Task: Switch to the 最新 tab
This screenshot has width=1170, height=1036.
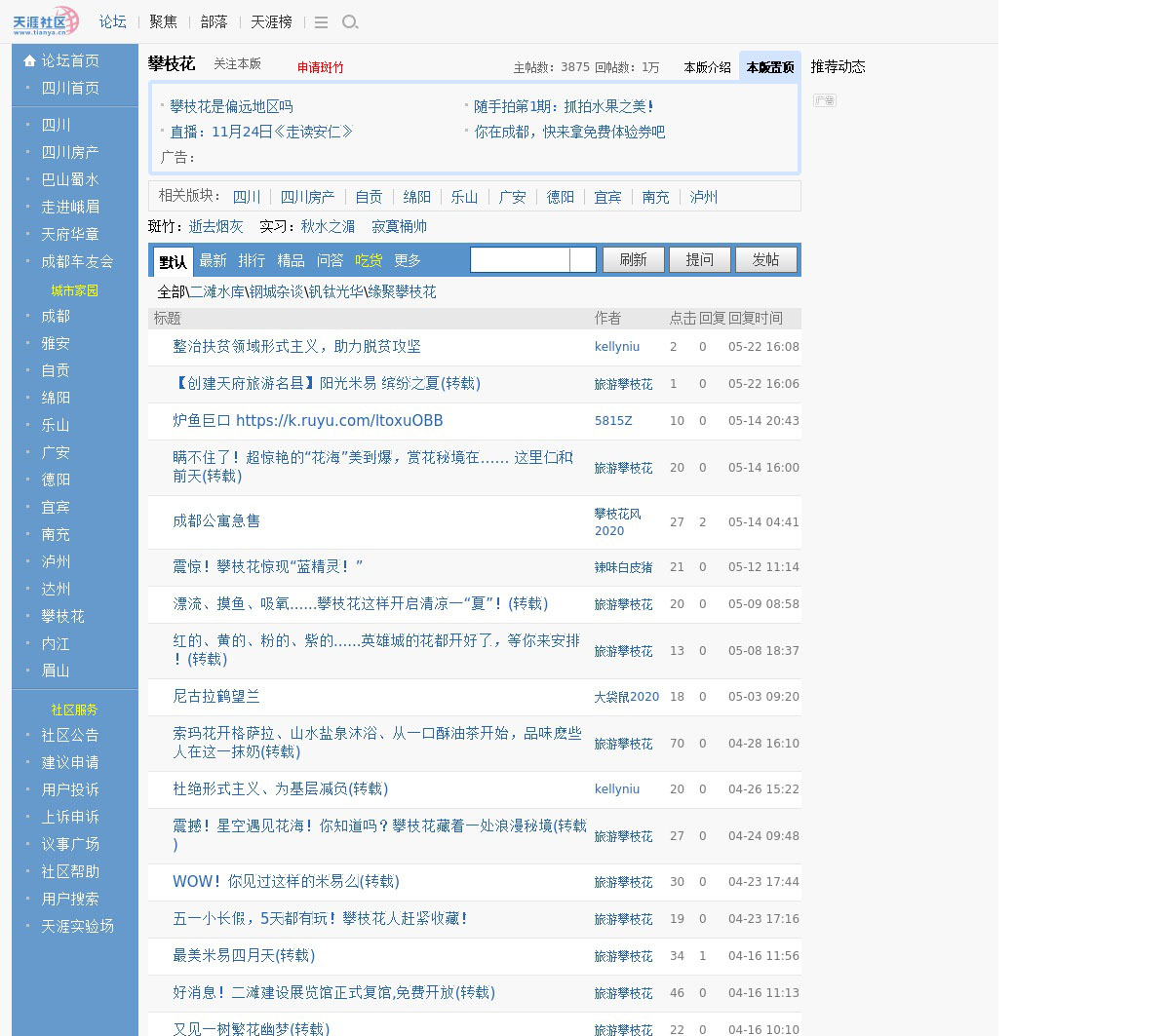Action: [213, 261]
